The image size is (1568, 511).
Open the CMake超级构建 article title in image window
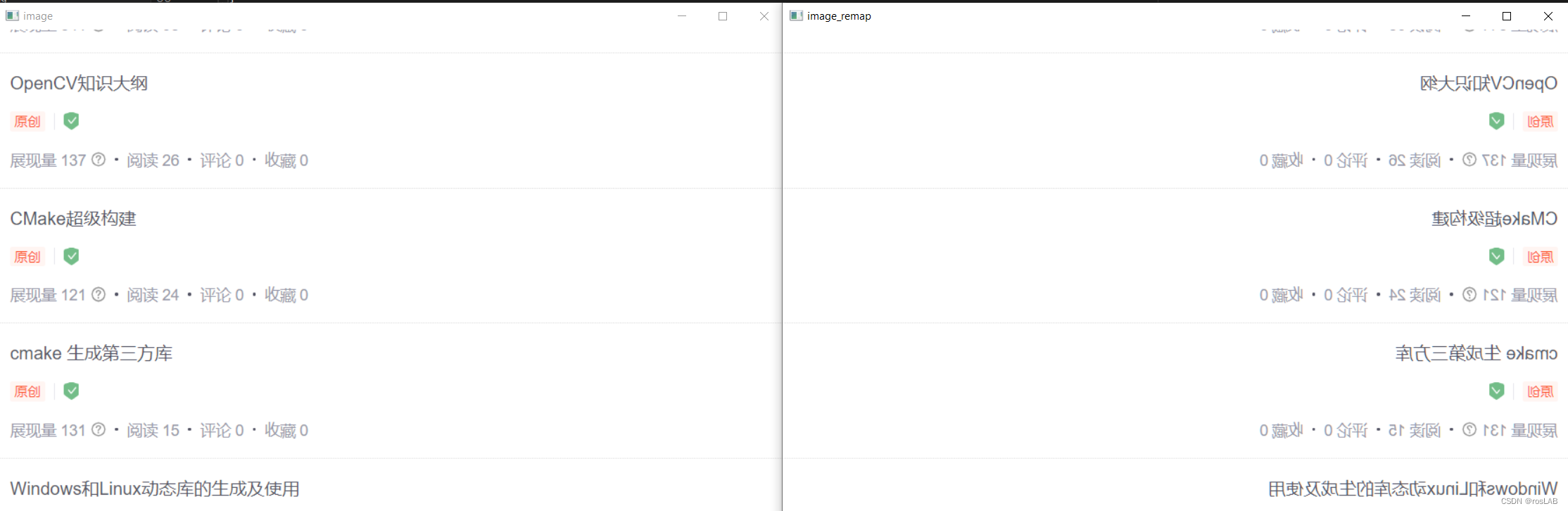tap(73, 218)
